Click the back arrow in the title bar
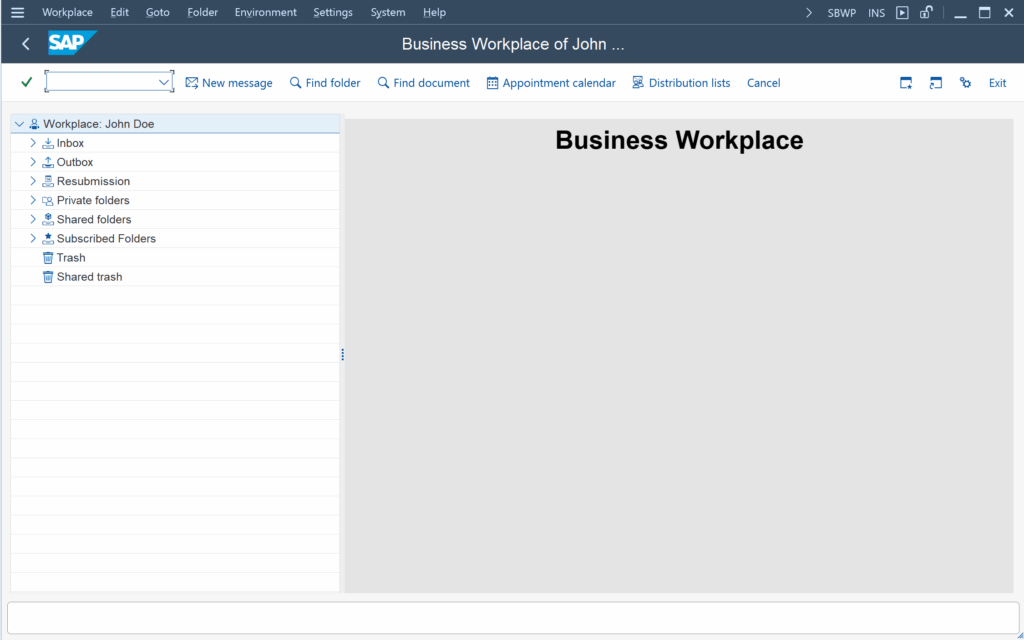Image resolution: width=1024 pixels, height=640 pixels. [x=25, y=44]
